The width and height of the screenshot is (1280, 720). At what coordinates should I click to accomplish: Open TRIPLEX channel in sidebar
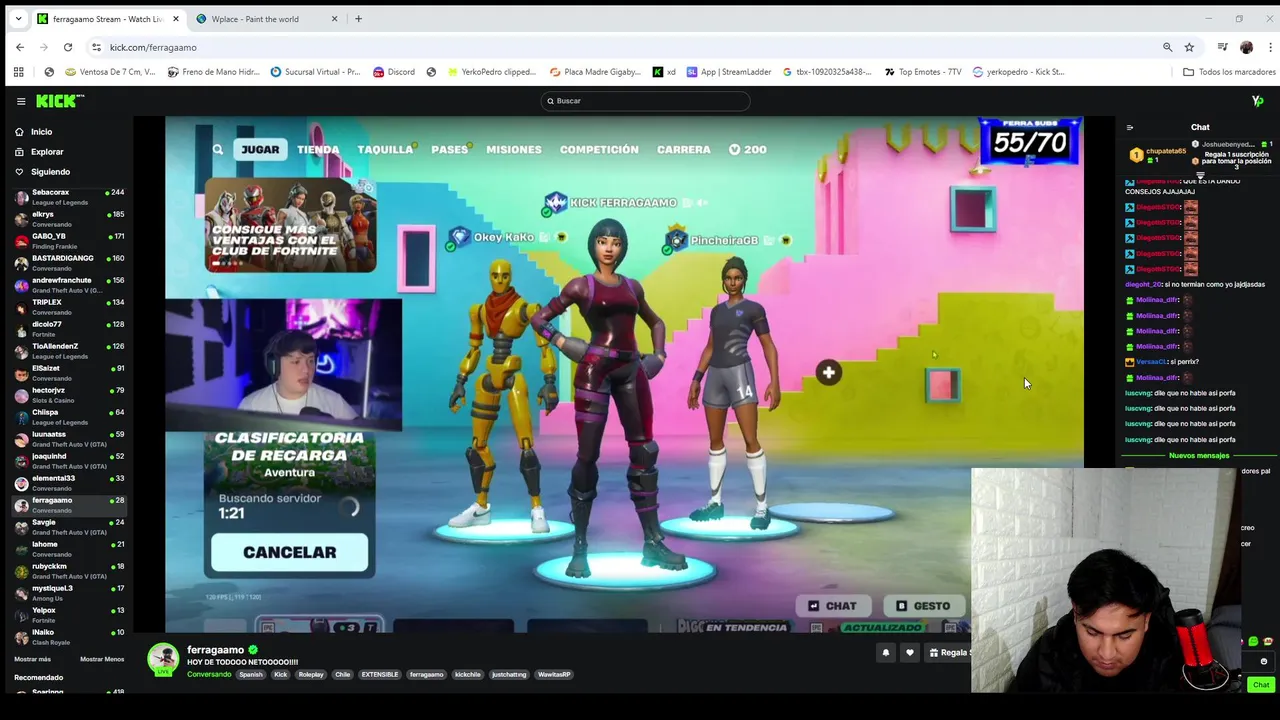point(68,306)
